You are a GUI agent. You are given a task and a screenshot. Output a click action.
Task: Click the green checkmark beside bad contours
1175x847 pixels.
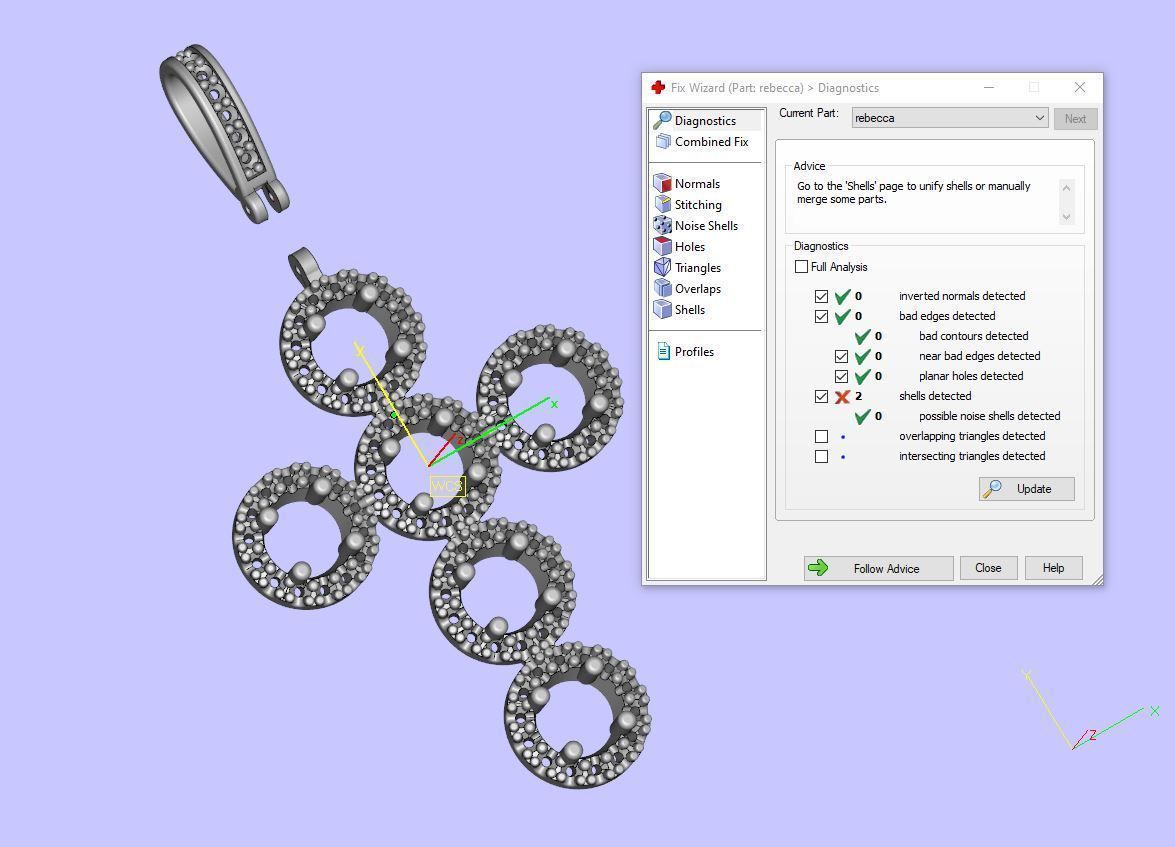coord(863,336)
